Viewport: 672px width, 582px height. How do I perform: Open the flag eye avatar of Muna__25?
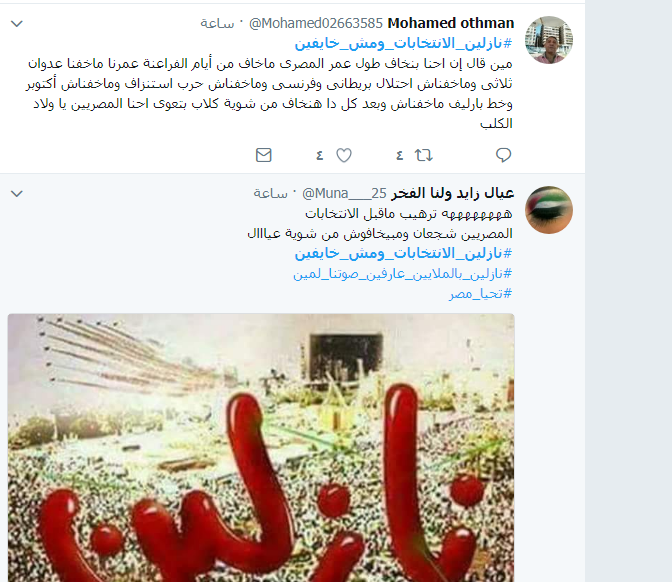click(x=549, y=210)
